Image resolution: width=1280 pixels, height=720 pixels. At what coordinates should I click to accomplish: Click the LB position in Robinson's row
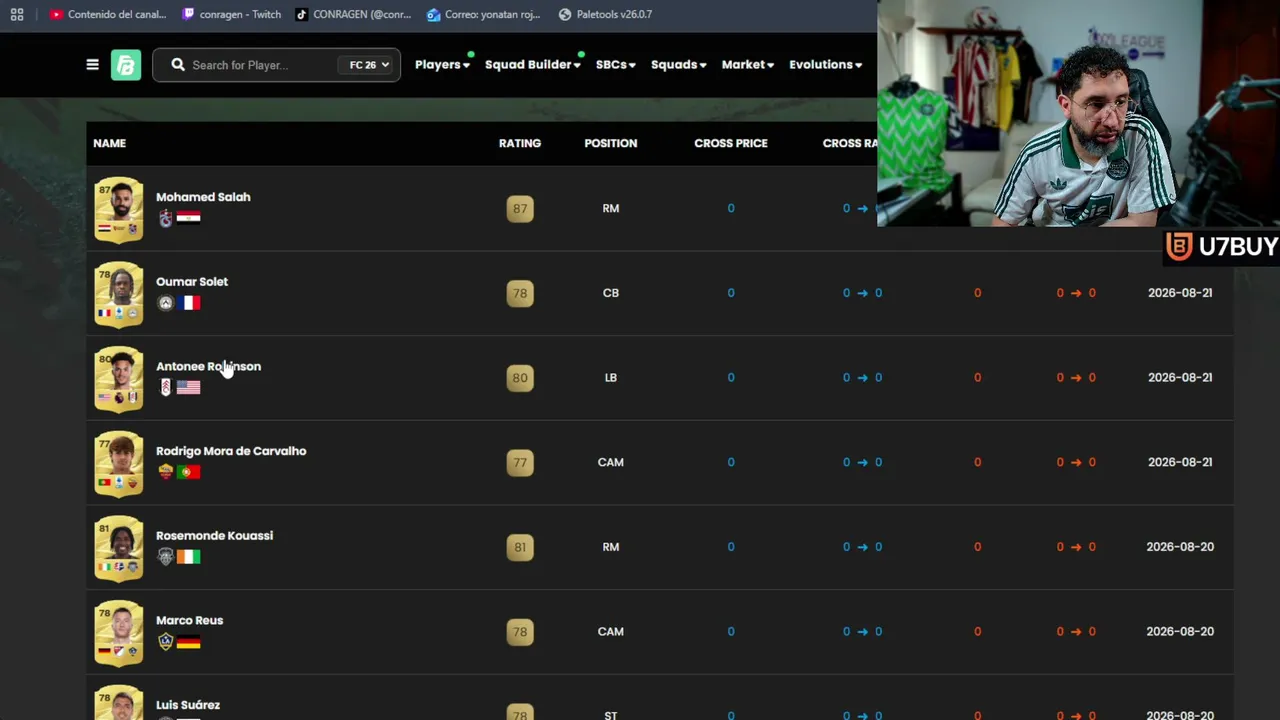[611, 378]
